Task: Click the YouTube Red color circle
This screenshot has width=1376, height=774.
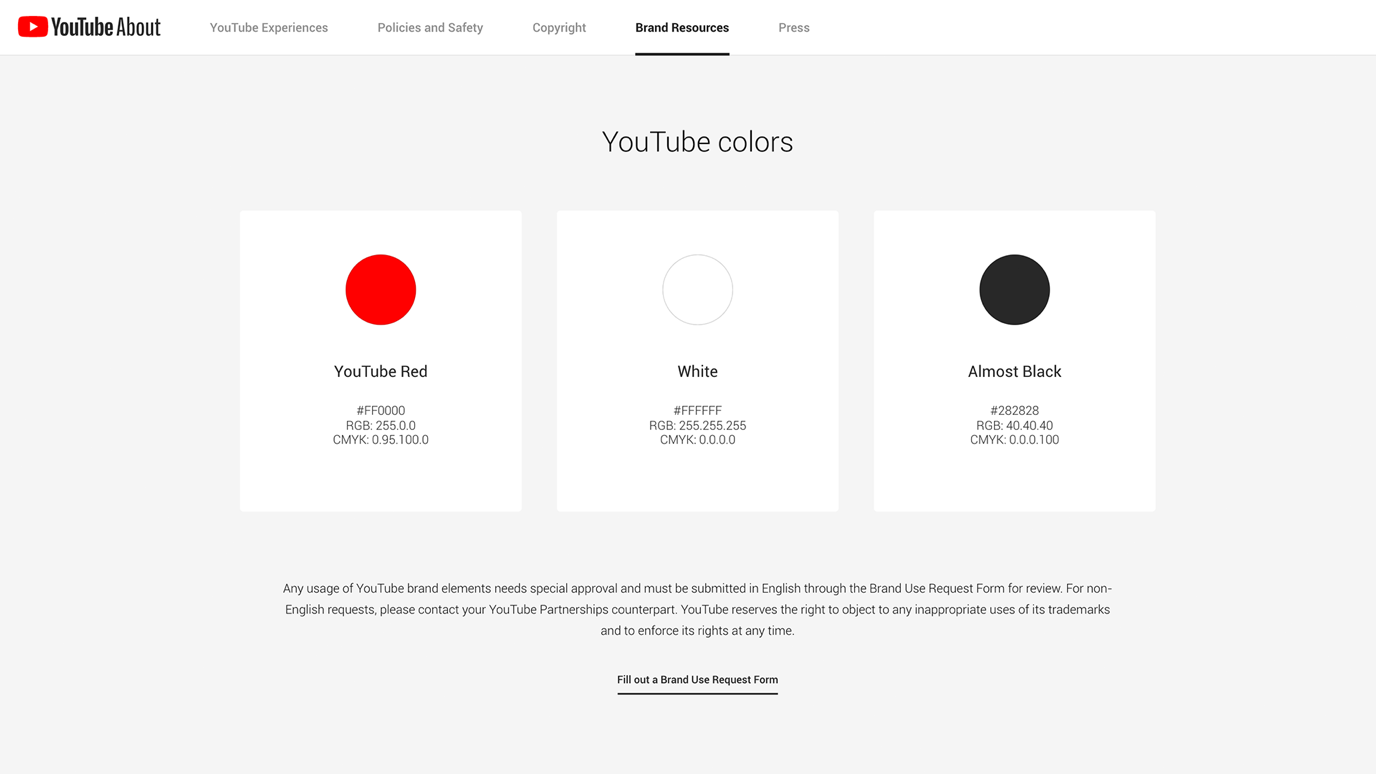Action: 381,290
